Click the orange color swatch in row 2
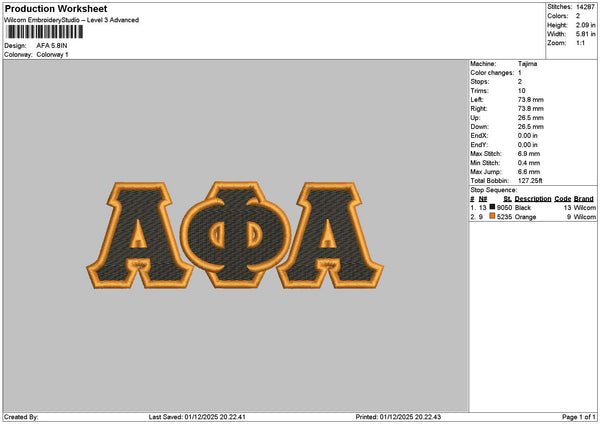Image resolution: width=600 pixels, height=424 pixels. [x=492, y=216]
